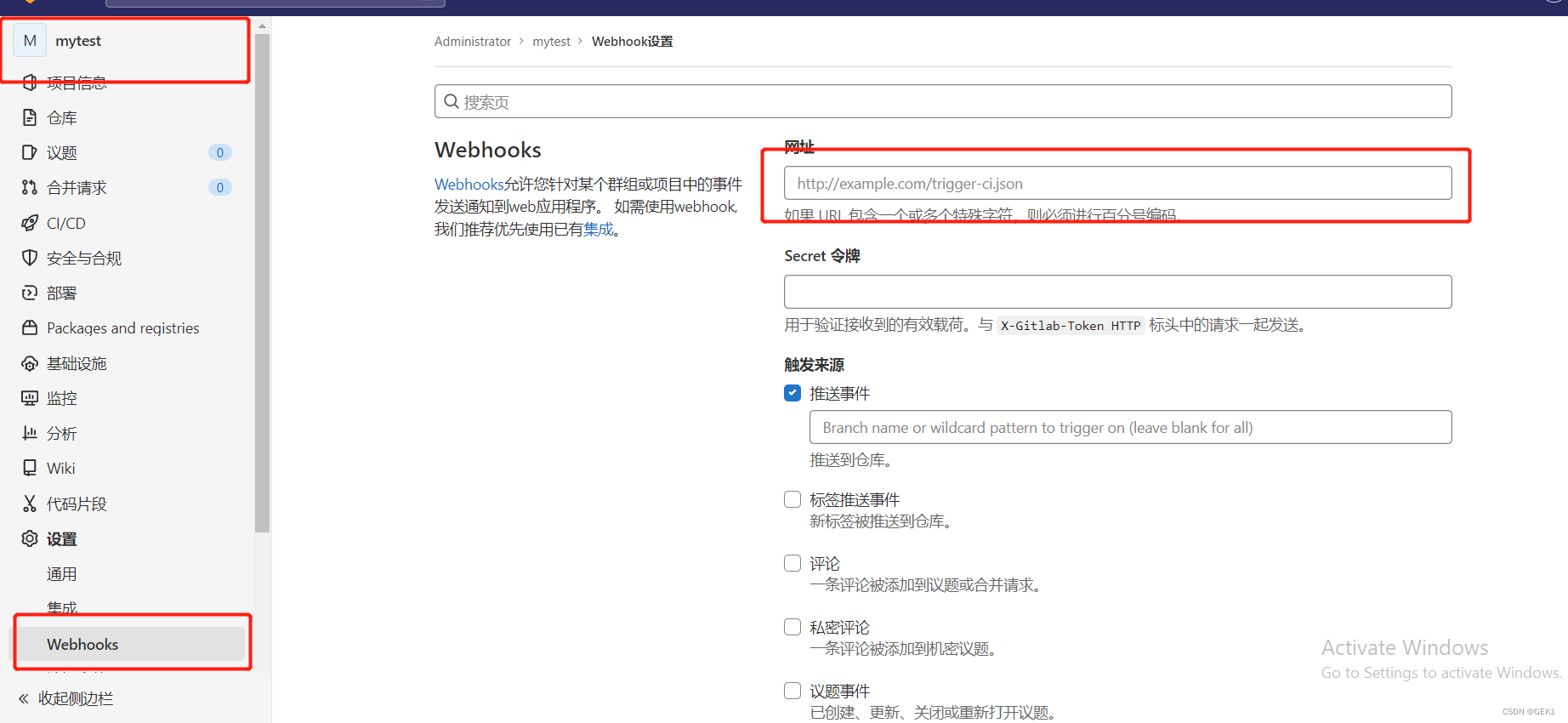Screen dimensions: 1568x723
Task: Click the security shield icon (安全与合规)
Action: 30,258
